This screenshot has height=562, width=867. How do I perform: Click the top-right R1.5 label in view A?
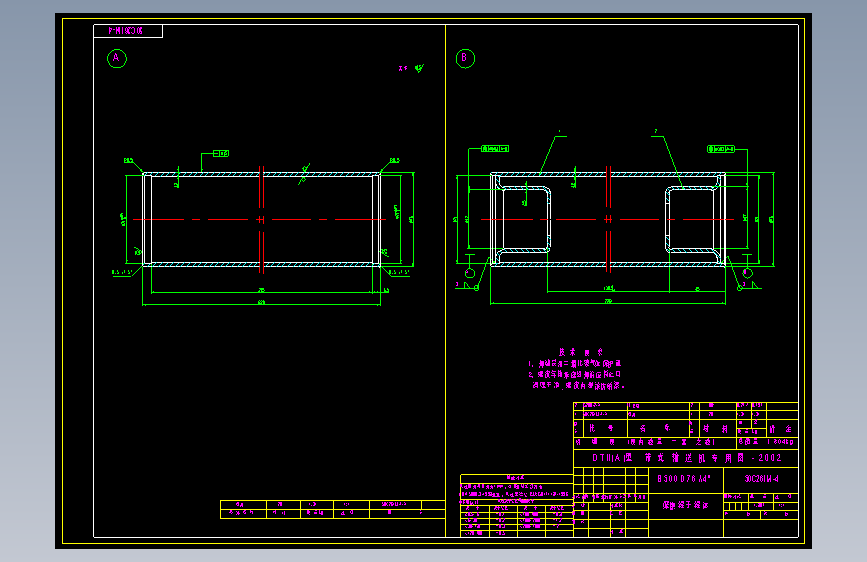click(394, 160)
